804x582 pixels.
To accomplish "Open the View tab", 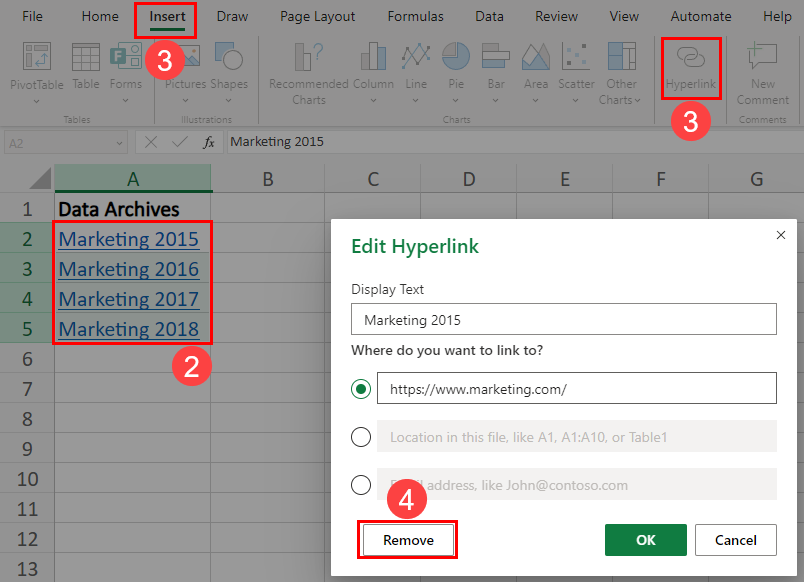I will click(x=624, y=16).
